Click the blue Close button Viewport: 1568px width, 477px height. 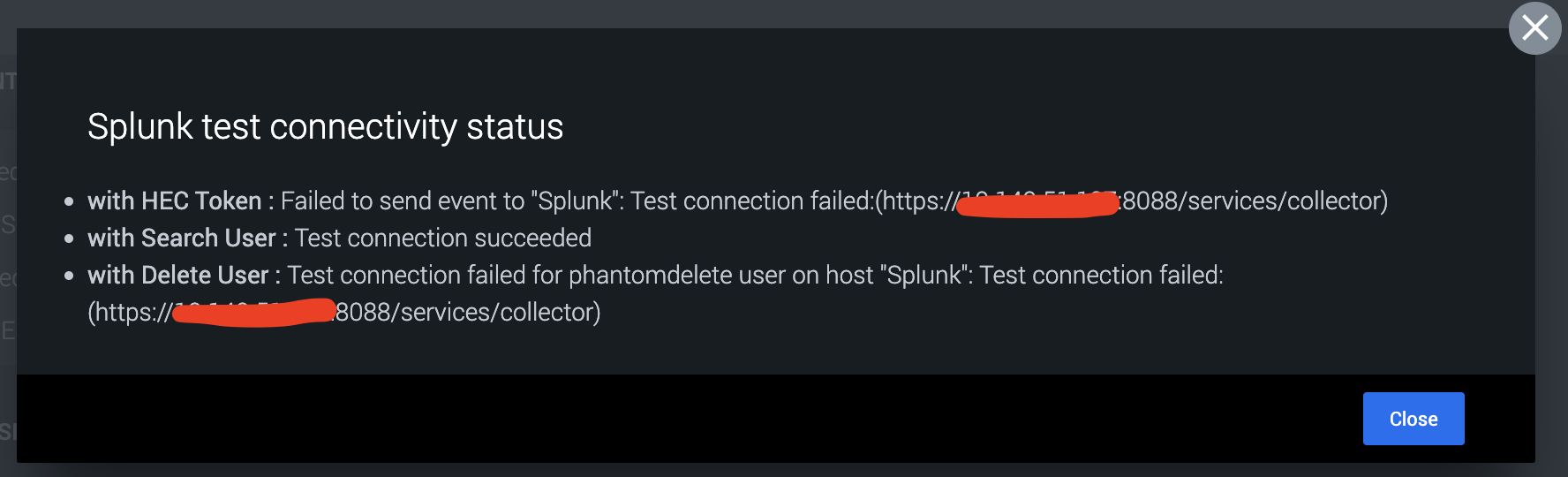(x=1413, y=419)
